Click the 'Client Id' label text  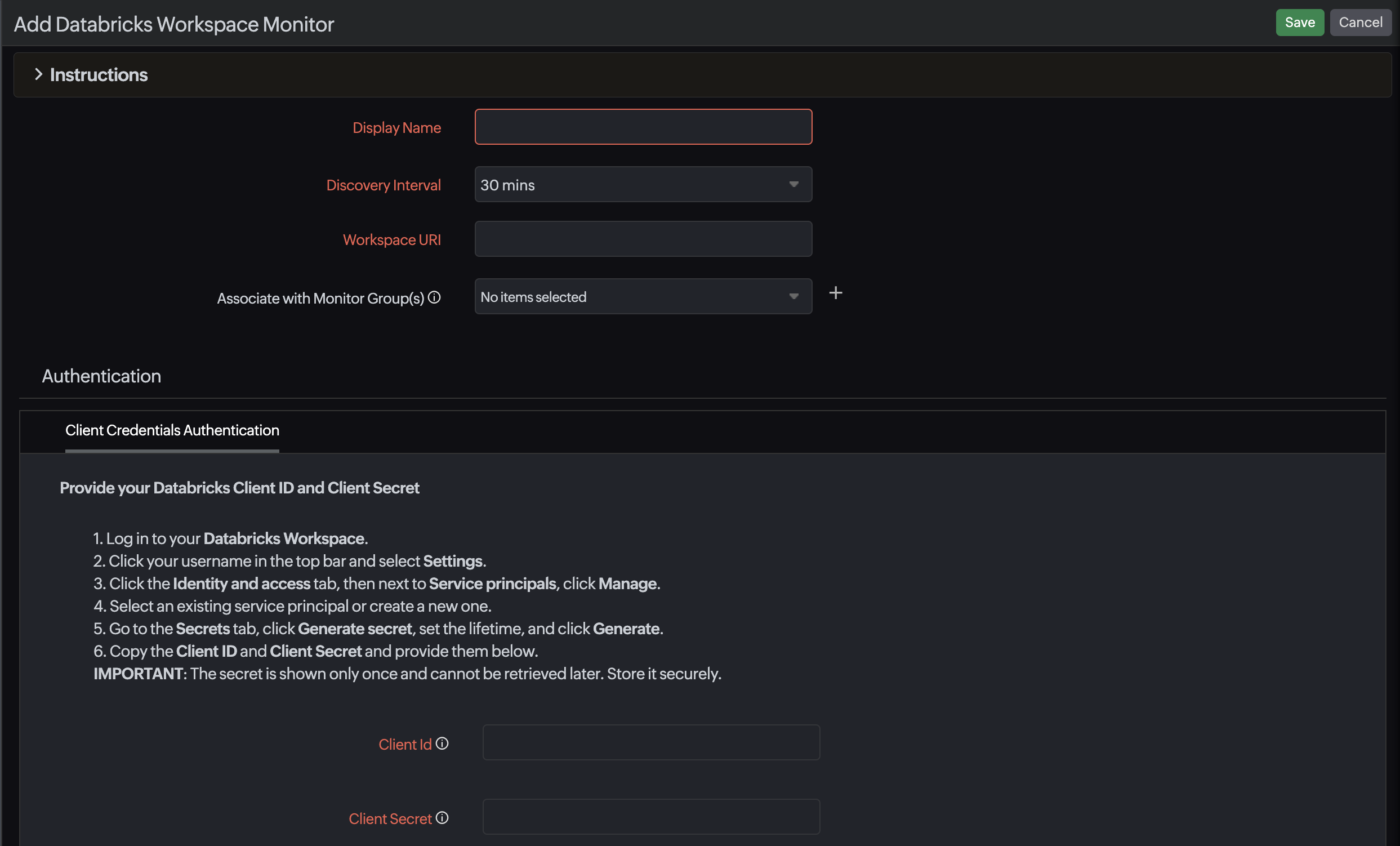click(x=405, y=744)
